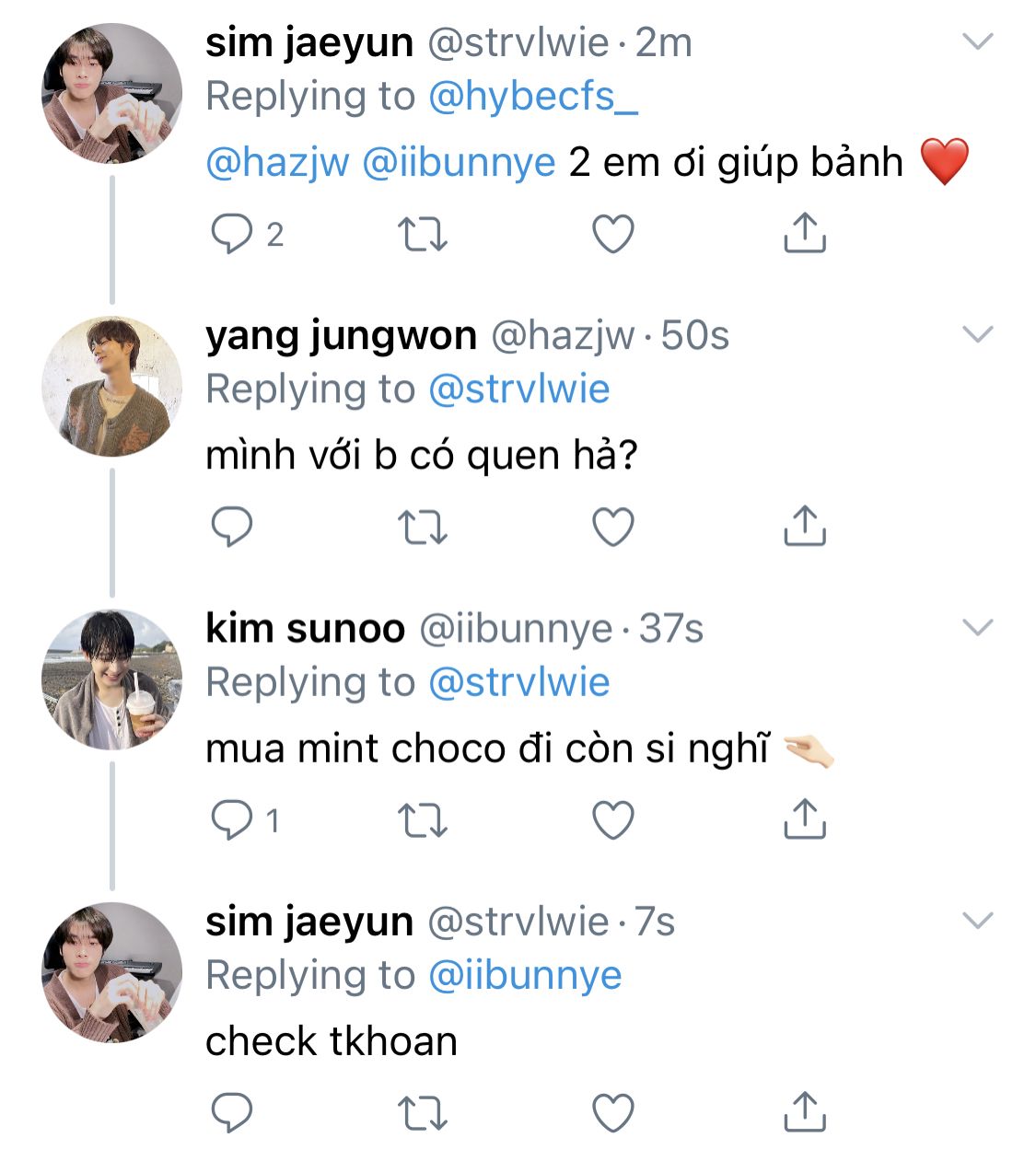Like the first sim jaeyun tweet

tap(612, 234)
